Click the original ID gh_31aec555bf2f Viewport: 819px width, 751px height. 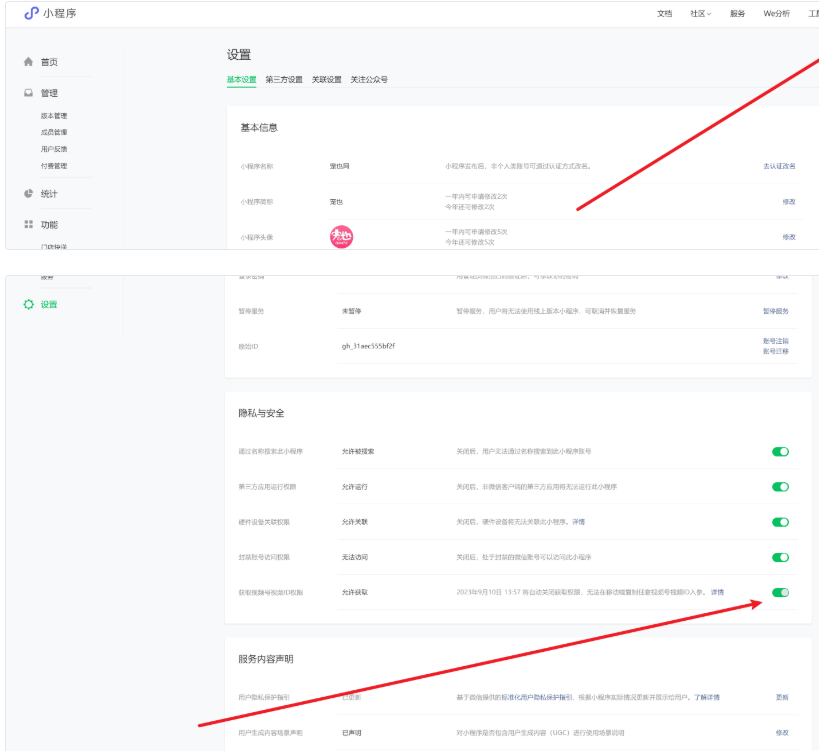368,346
